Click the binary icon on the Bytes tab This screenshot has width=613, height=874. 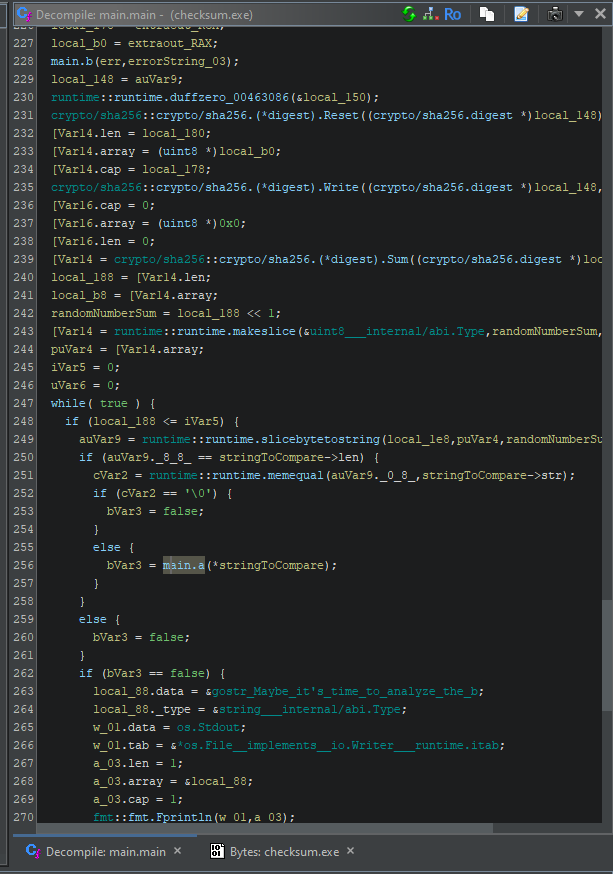[216, 851]
